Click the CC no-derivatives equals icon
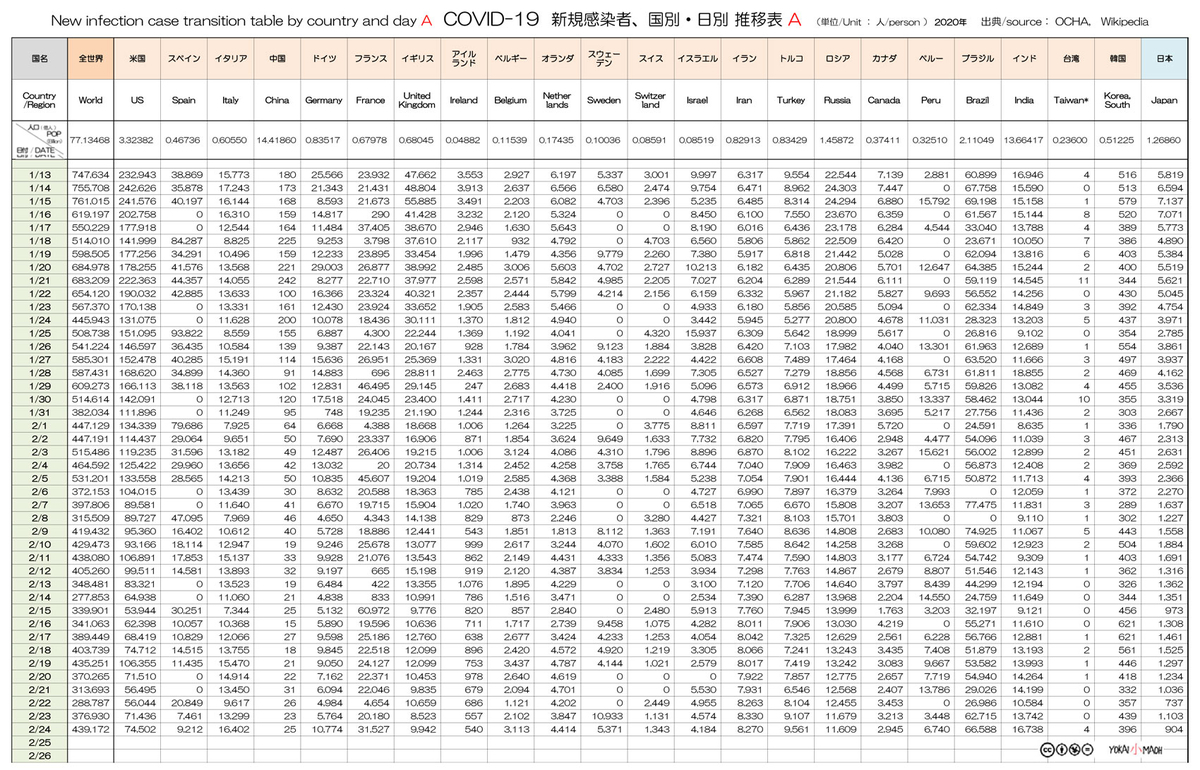This screenshot has width=1200, height=770. point(1089,750)
